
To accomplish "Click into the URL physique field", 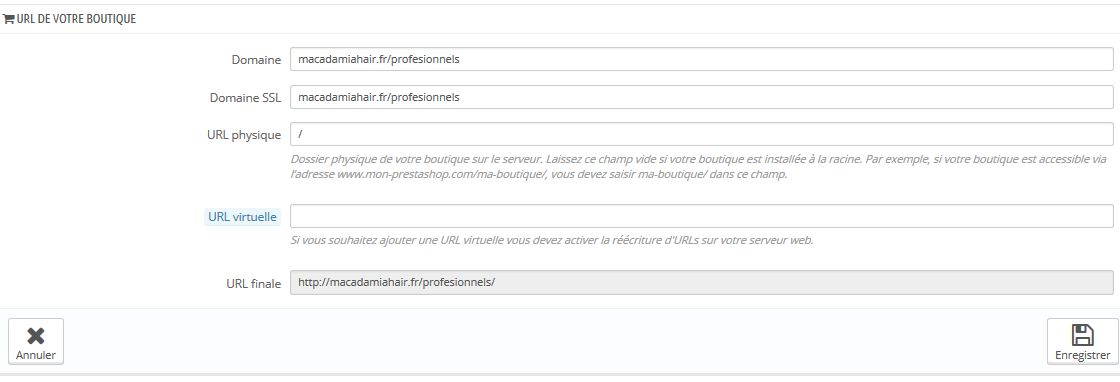I will coord(701,134).
